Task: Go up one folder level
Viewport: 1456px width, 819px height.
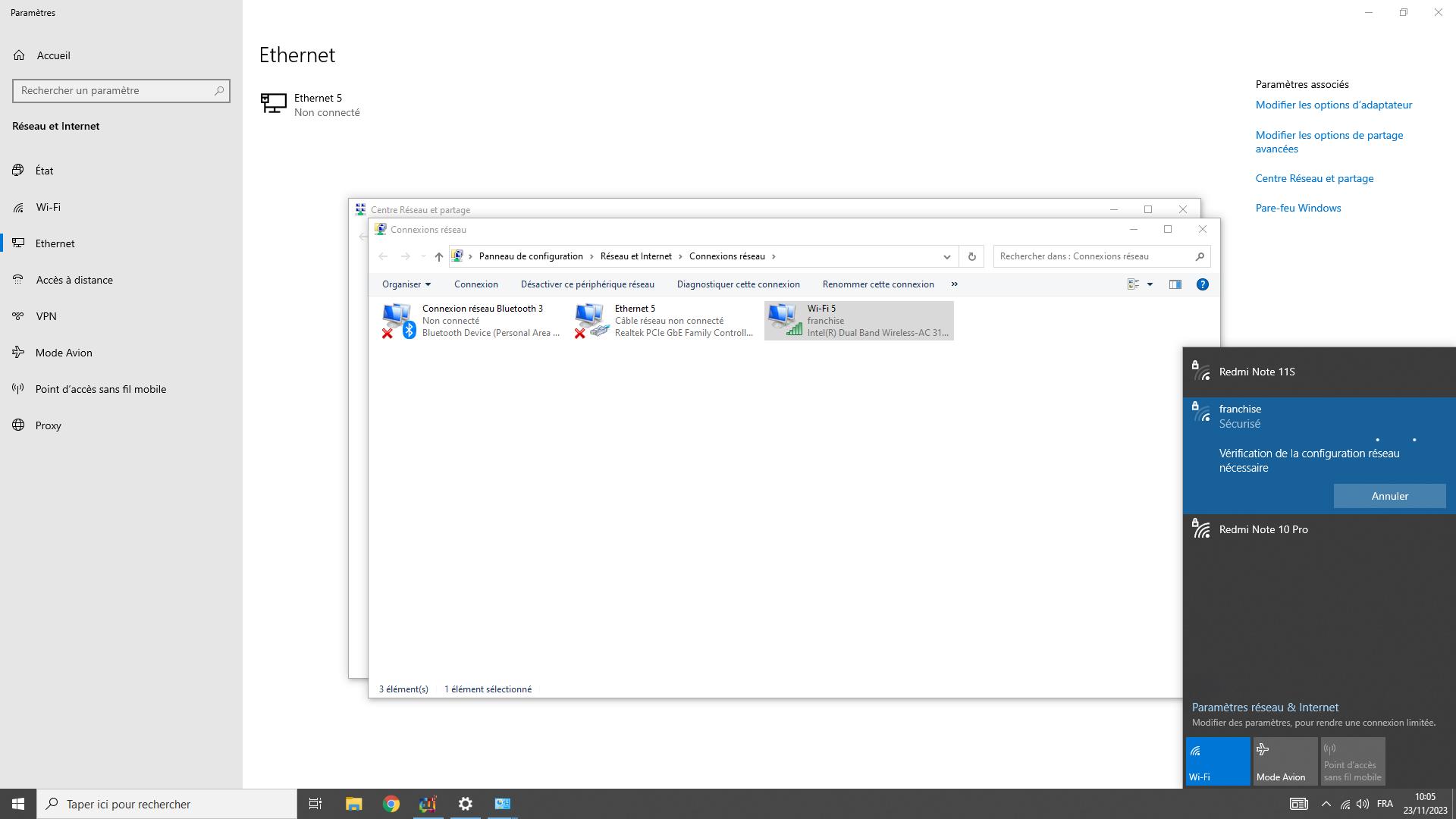Action: click(438, 256)
